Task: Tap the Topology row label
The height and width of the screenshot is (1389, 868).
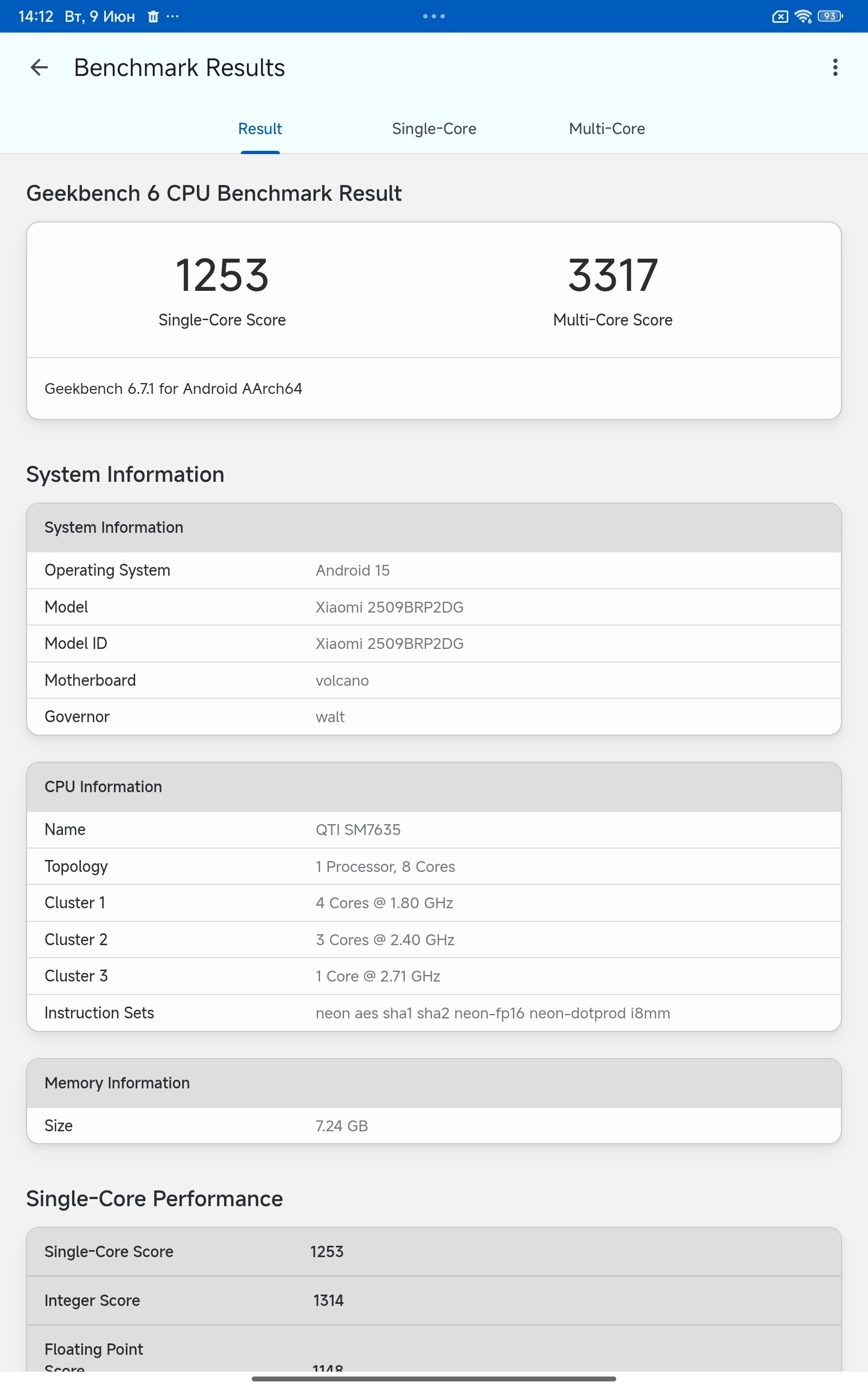Action: coord(76,866)
